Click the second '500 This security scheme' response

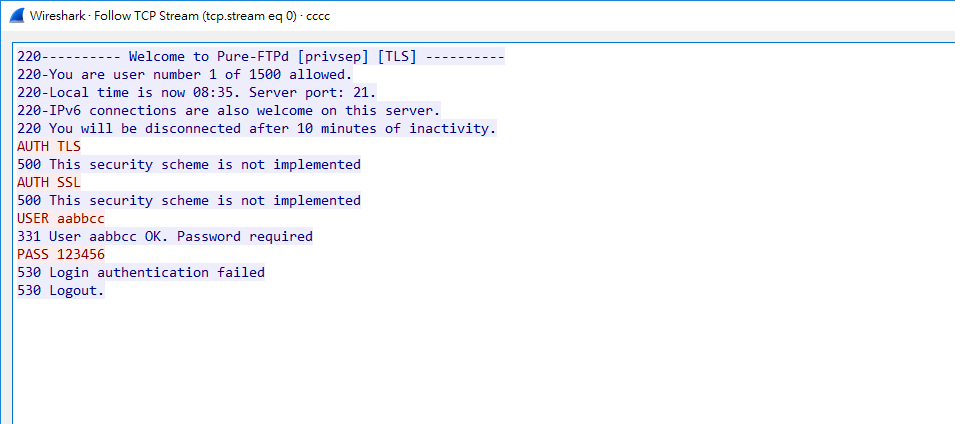pos(189,200)
